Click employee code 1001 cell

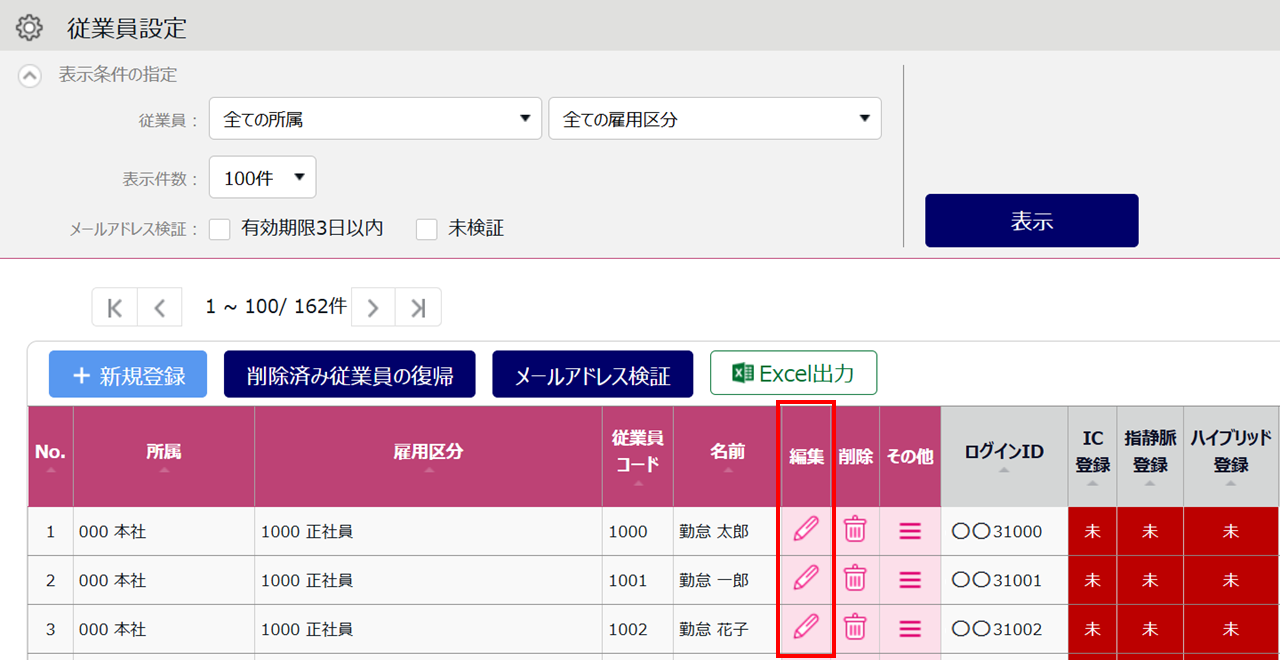tap(638, 580)
